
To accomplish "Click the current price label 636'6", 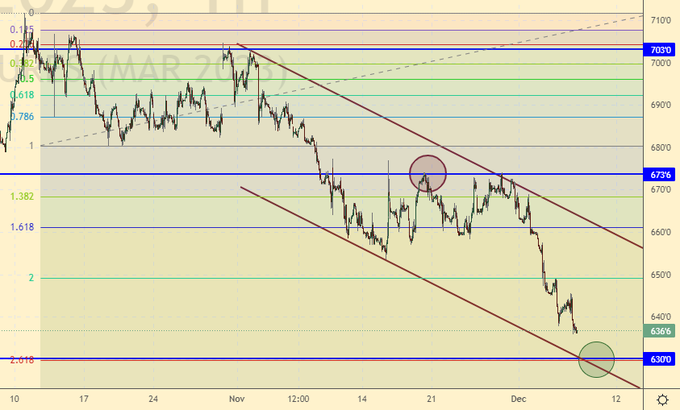I will pos(661,332).
